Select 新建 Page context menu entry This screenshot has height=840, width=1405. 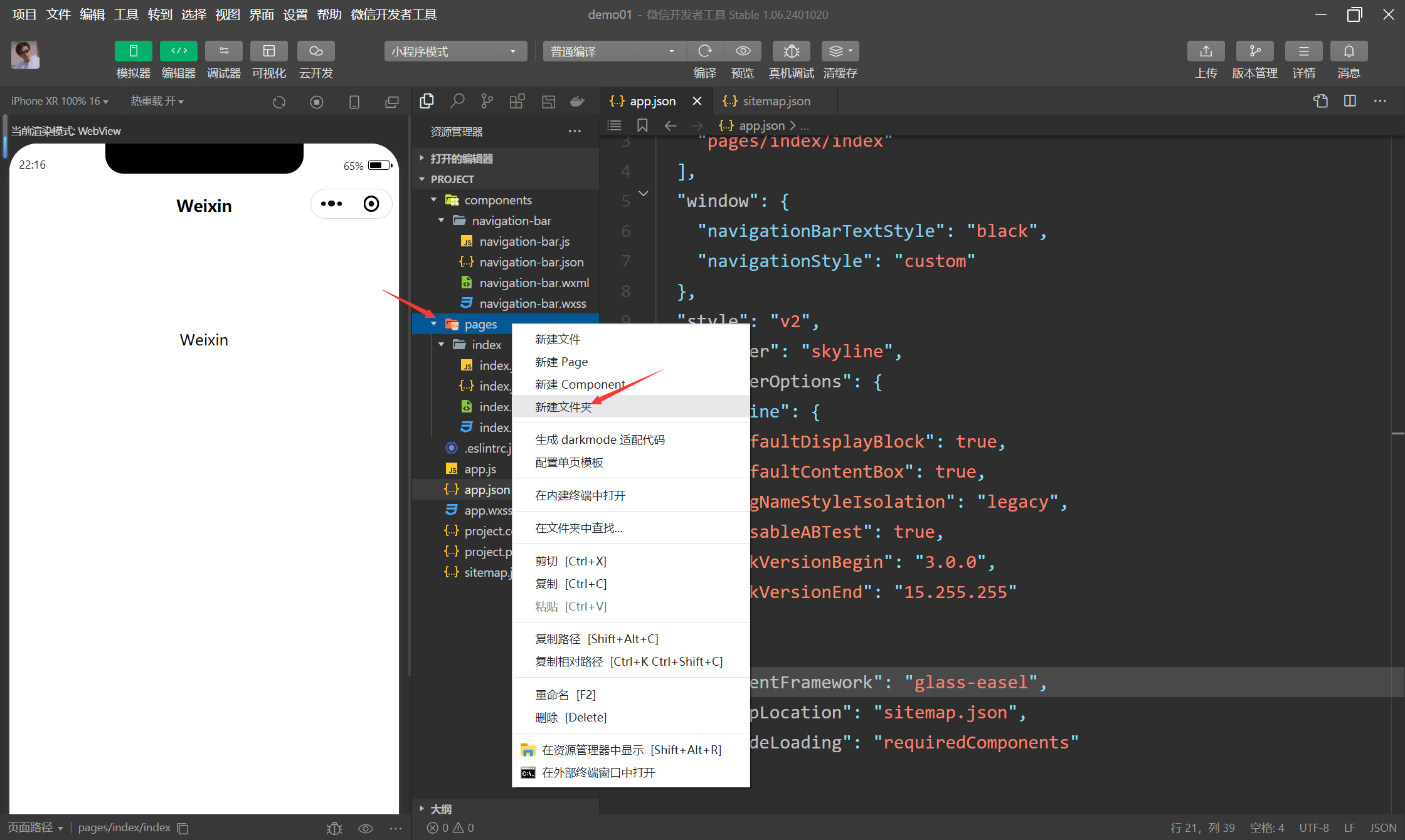point(561,362)
